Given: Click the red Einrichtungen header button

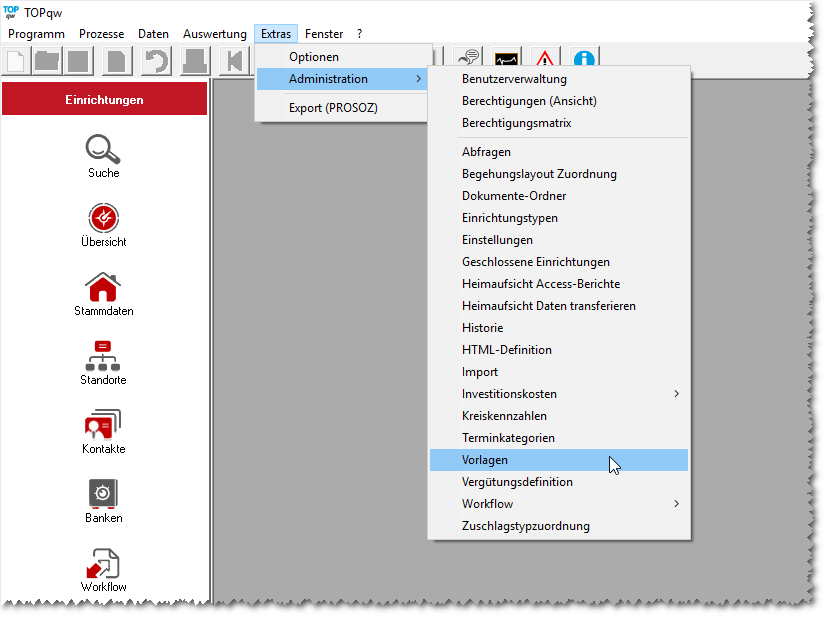Looking at the screenshot, I should [104, 100].
